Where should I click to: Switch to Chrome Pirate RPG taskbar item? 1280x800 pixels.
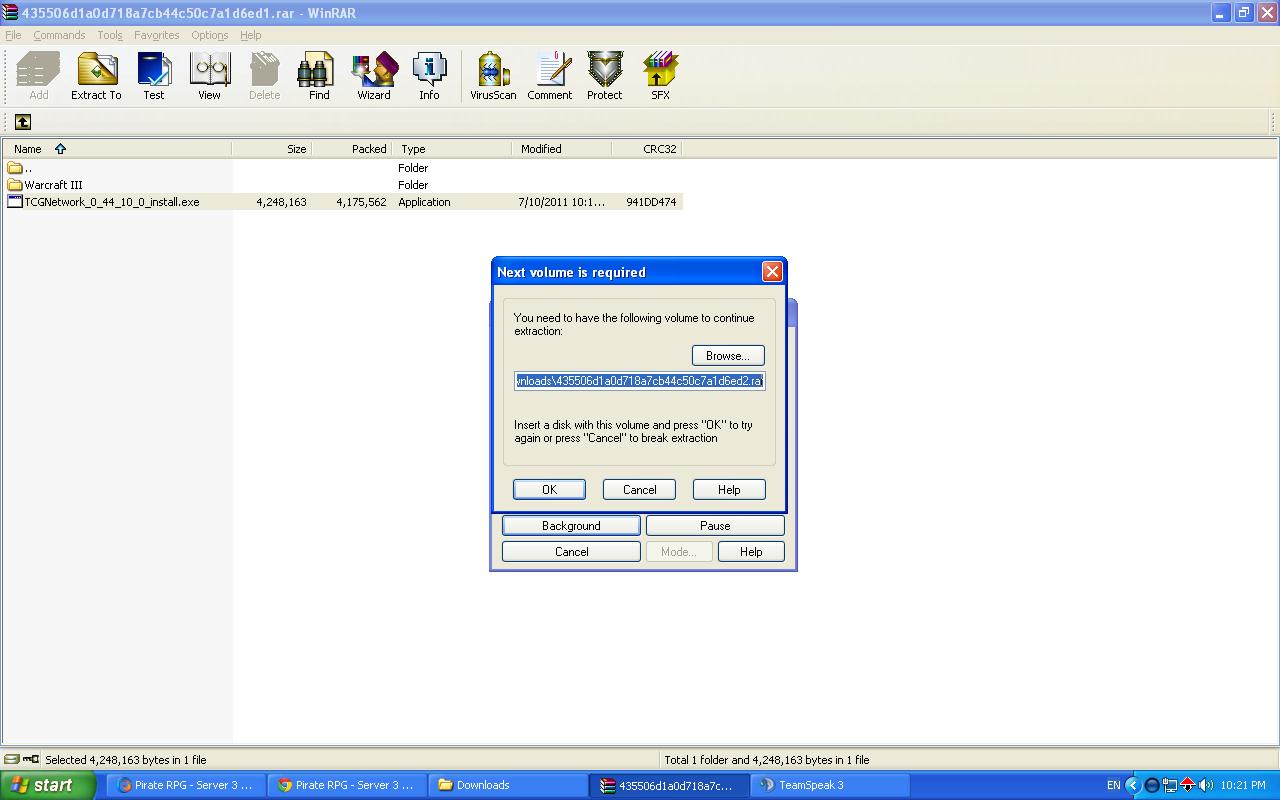click(x=347, y=786)
